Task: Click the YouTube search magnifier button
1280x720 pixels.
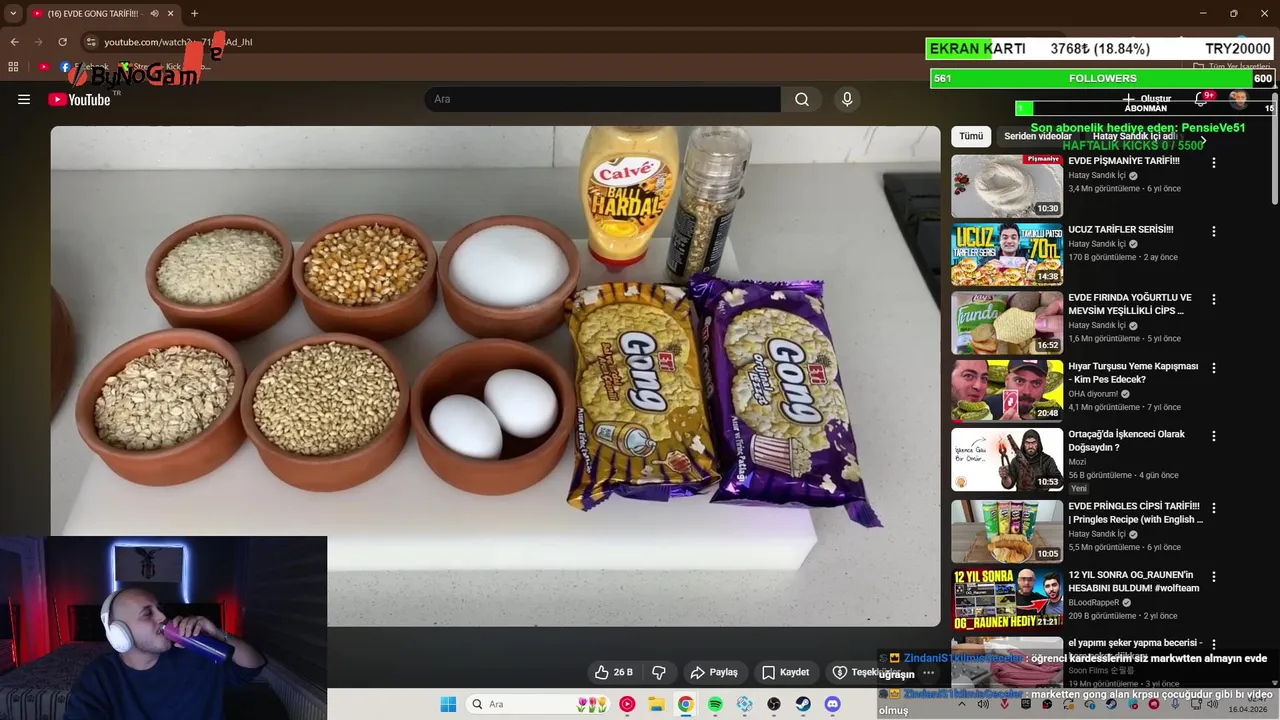Action: 802,99
